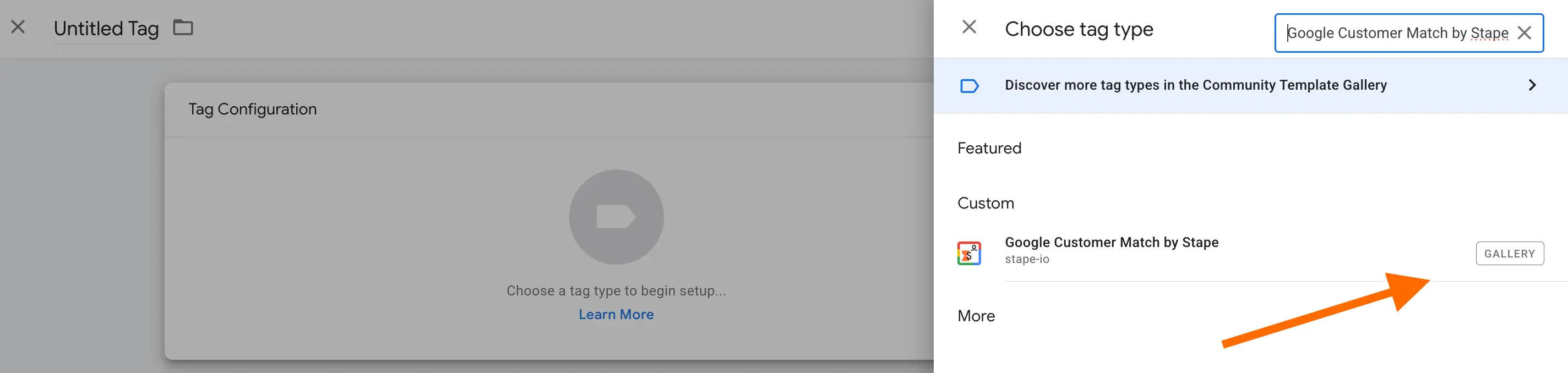Click the template gallery tag icon in blue banner

pos(970,86)
